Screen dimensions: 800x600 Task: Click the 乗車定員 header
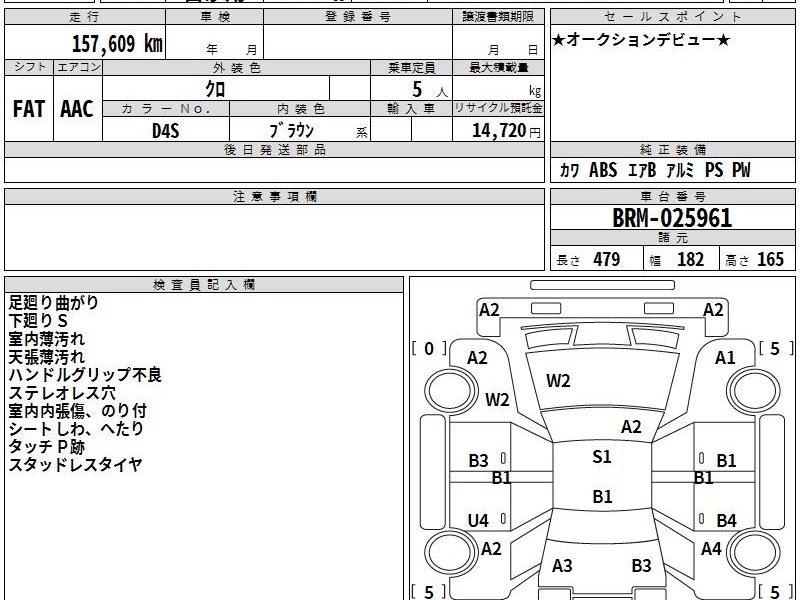coord(411,67)
